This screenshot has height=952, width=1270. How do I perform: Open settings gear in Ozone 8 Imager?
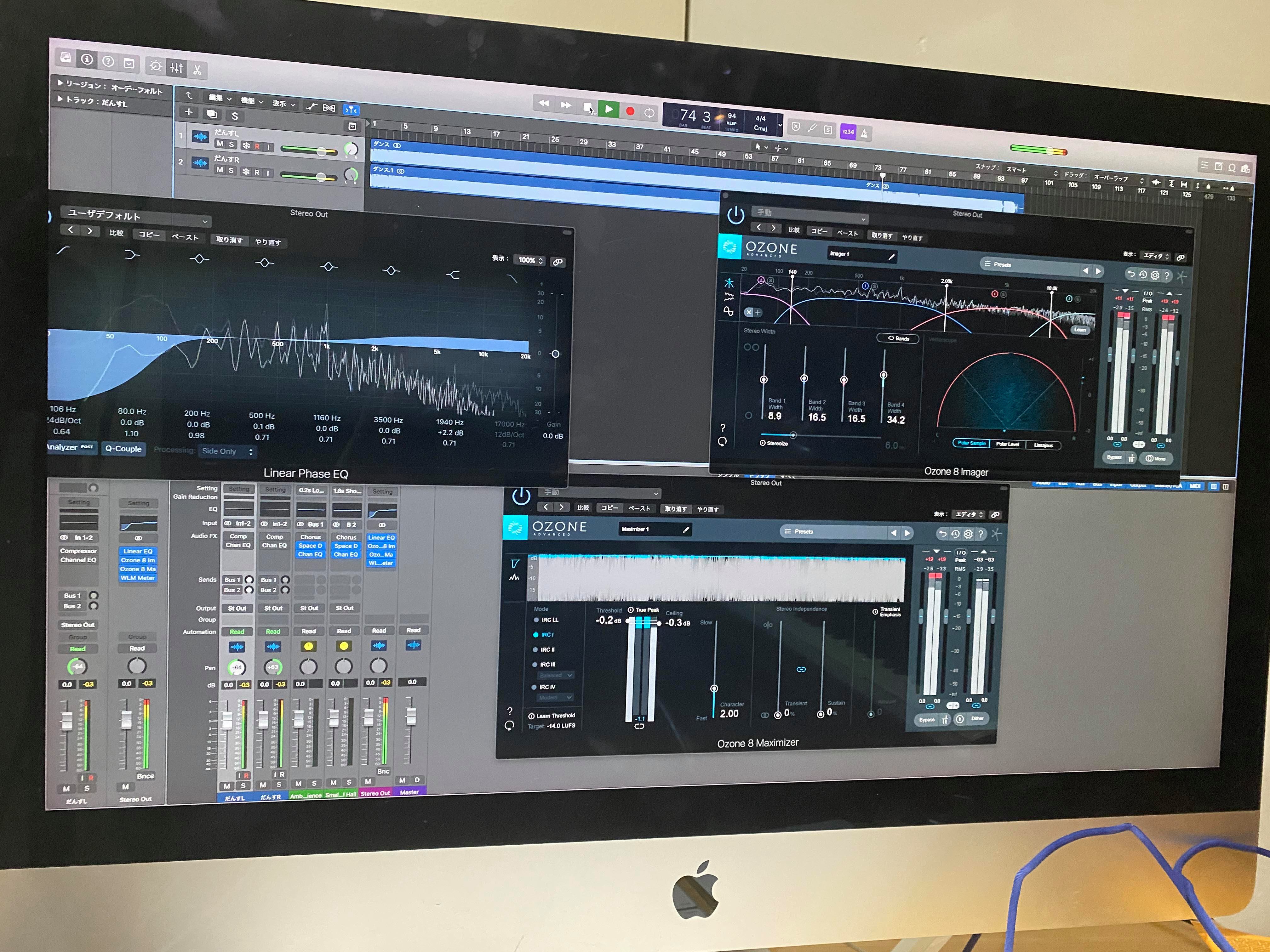(x=1155, y=275)
